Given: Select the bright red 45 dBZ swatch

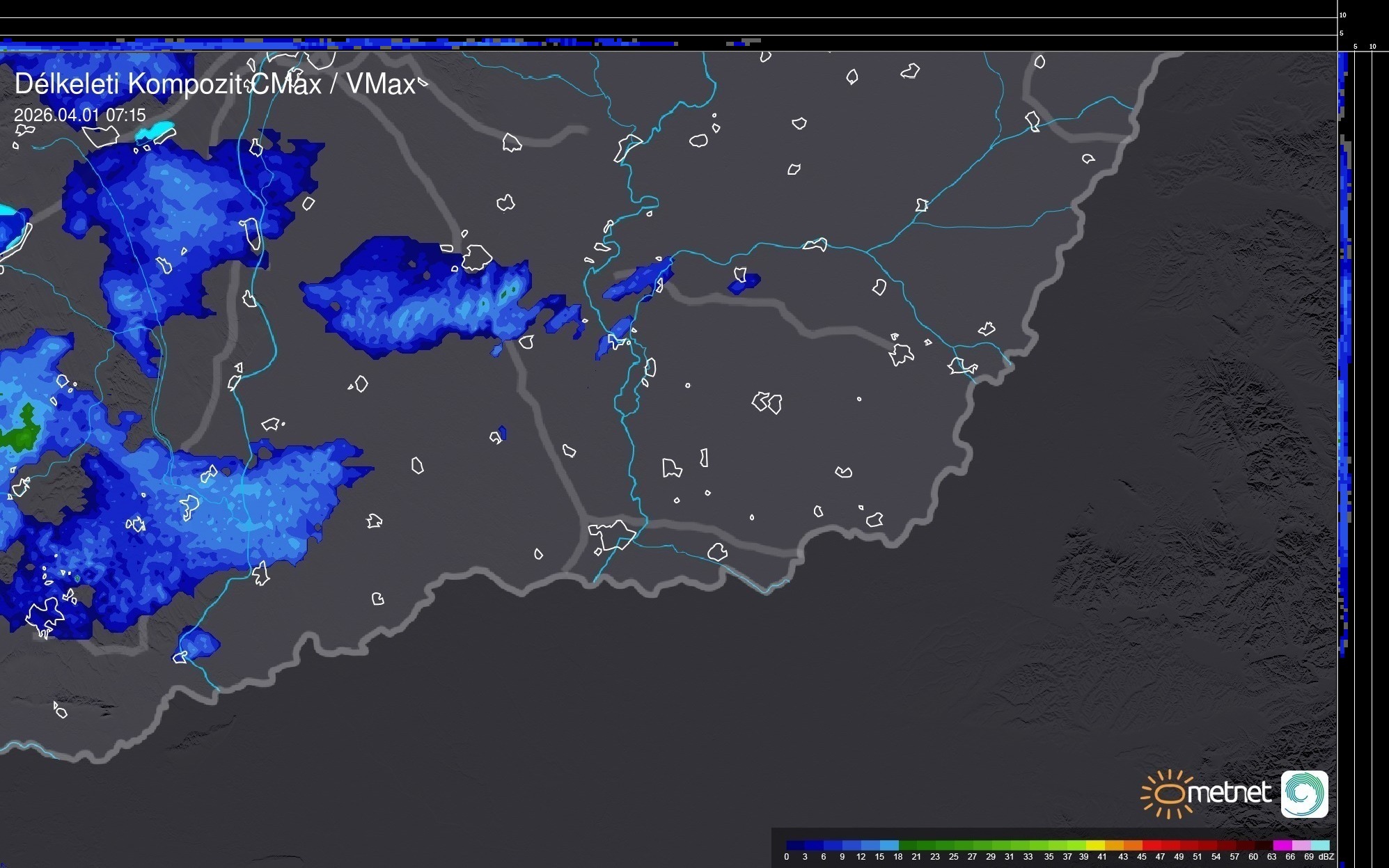Looking at the screenshot, I should [x=1151, y=845].
